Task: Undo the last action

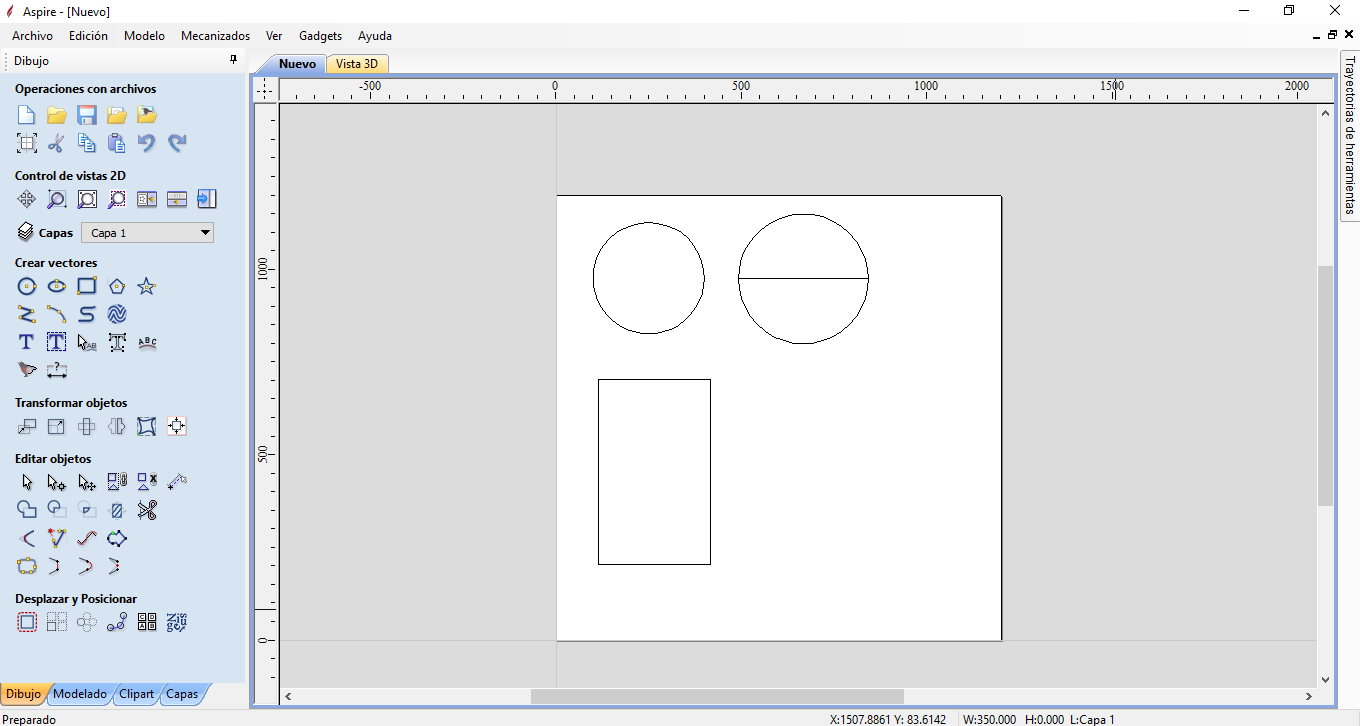Action: [x=147, y=143]
